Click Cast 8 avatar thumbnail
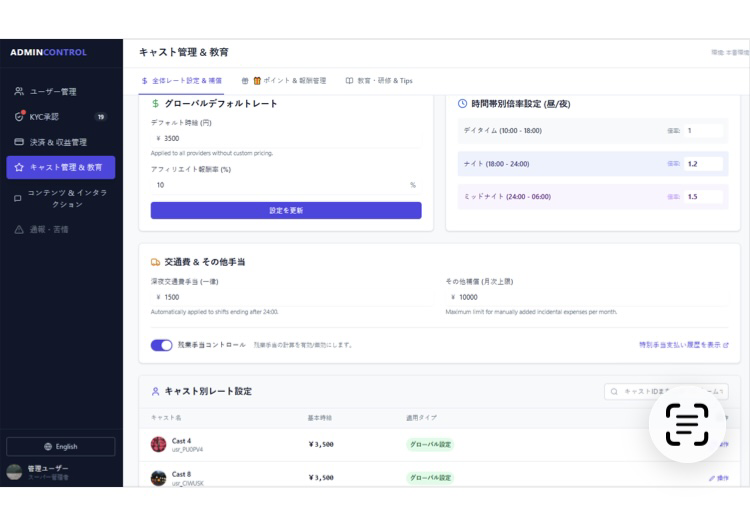Image resolution: width=750 pixels, height=528 pixels. (158, 478)
